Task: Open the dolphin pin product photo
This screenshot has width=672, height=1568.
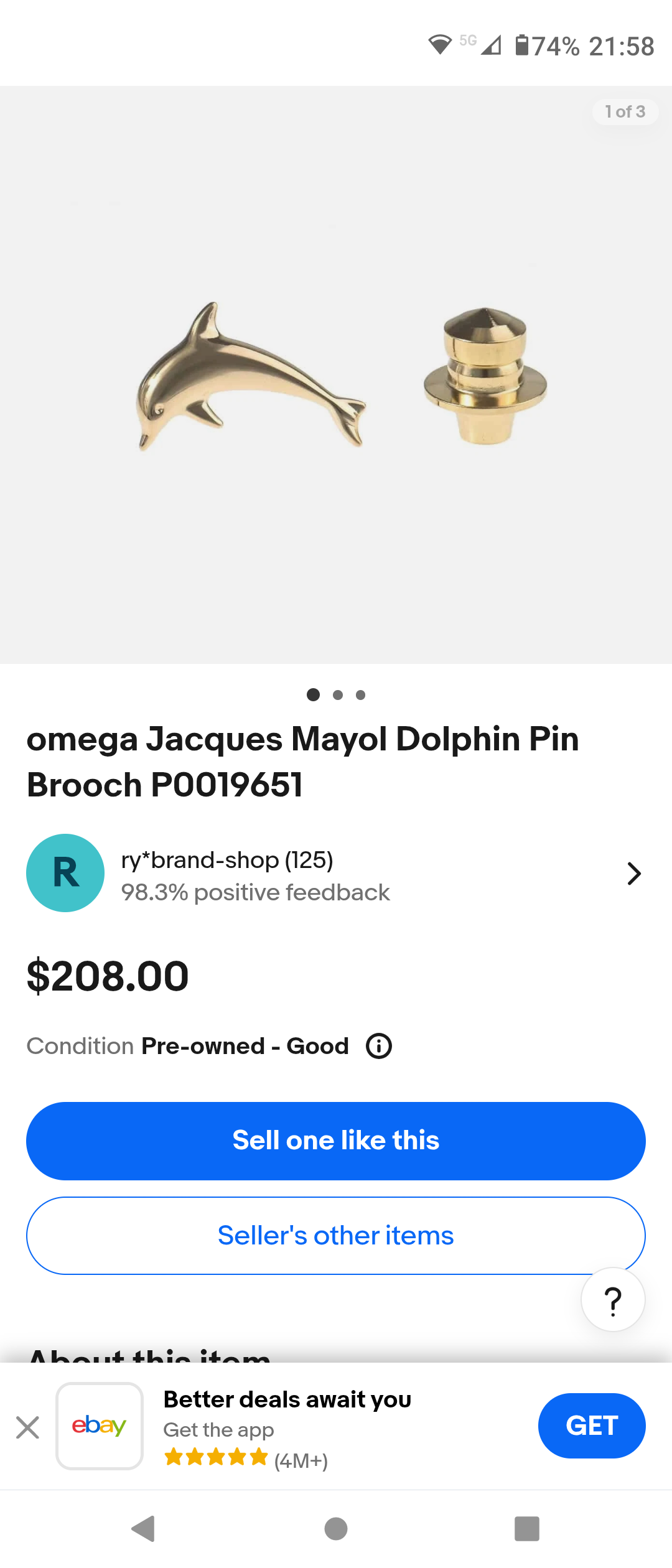Action: 336,375
